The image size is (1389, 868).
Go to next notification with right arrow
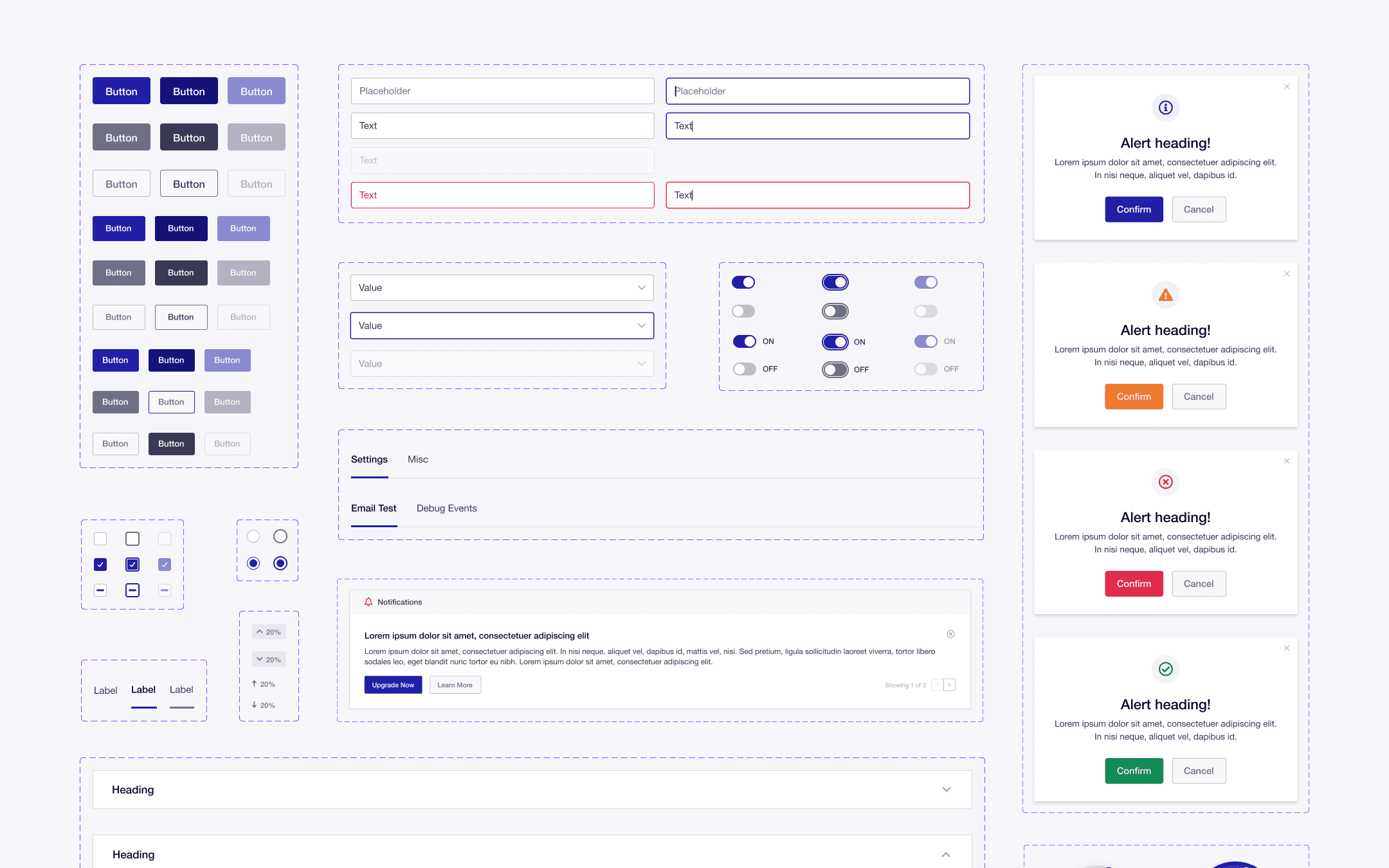[x=949, y=685]
